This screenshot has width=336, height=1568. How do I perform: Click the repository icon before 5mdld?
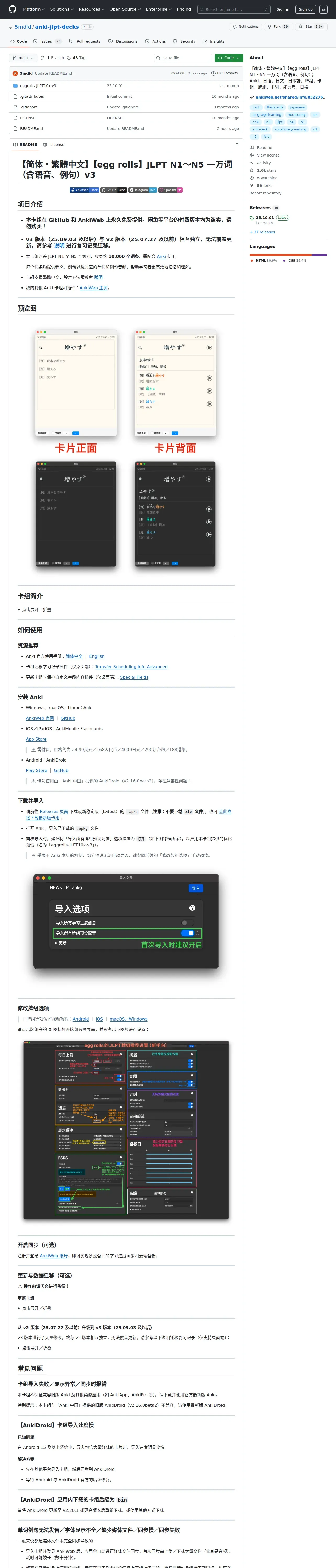point(10,27)
